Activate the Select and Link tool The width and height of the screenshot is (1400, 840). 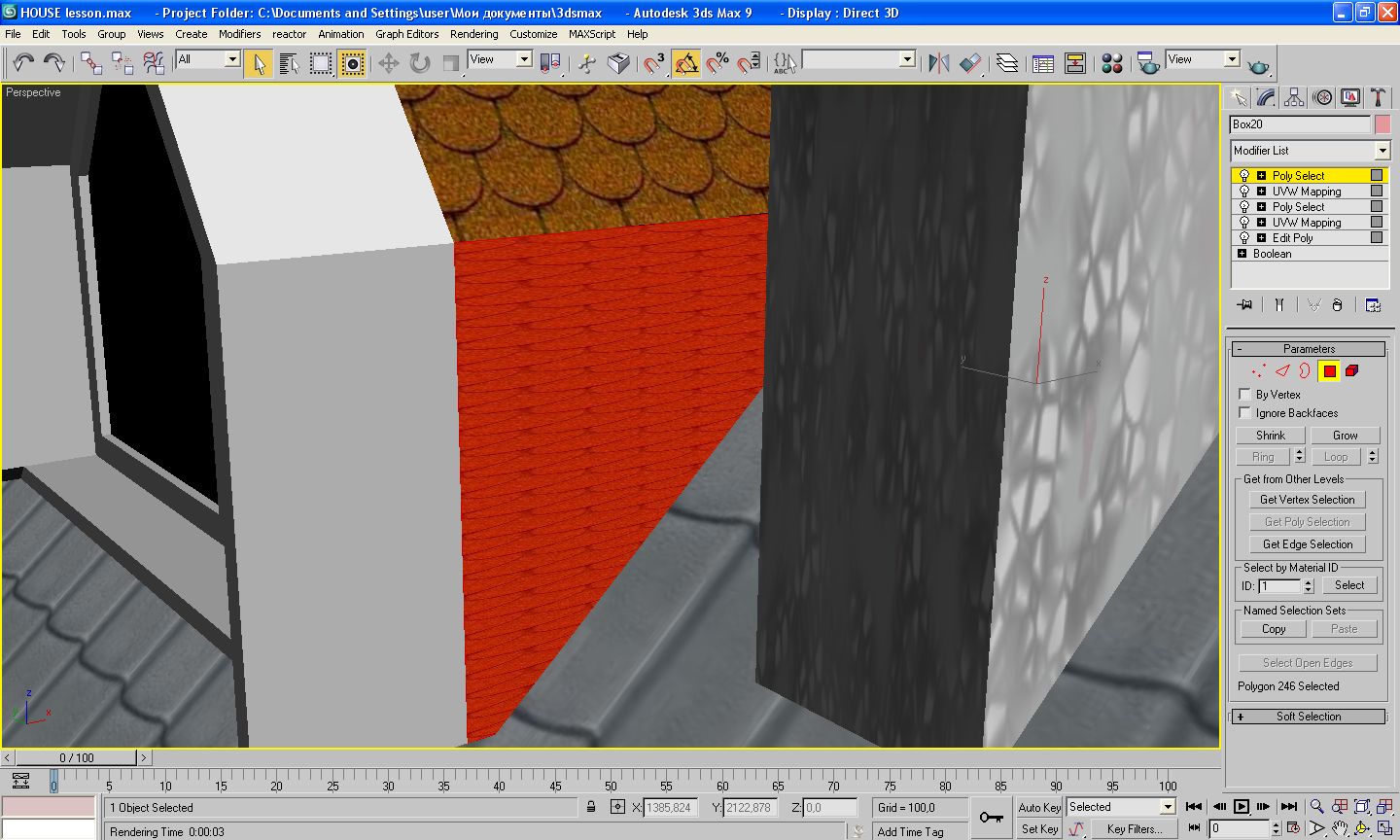(x=90, y=63)
